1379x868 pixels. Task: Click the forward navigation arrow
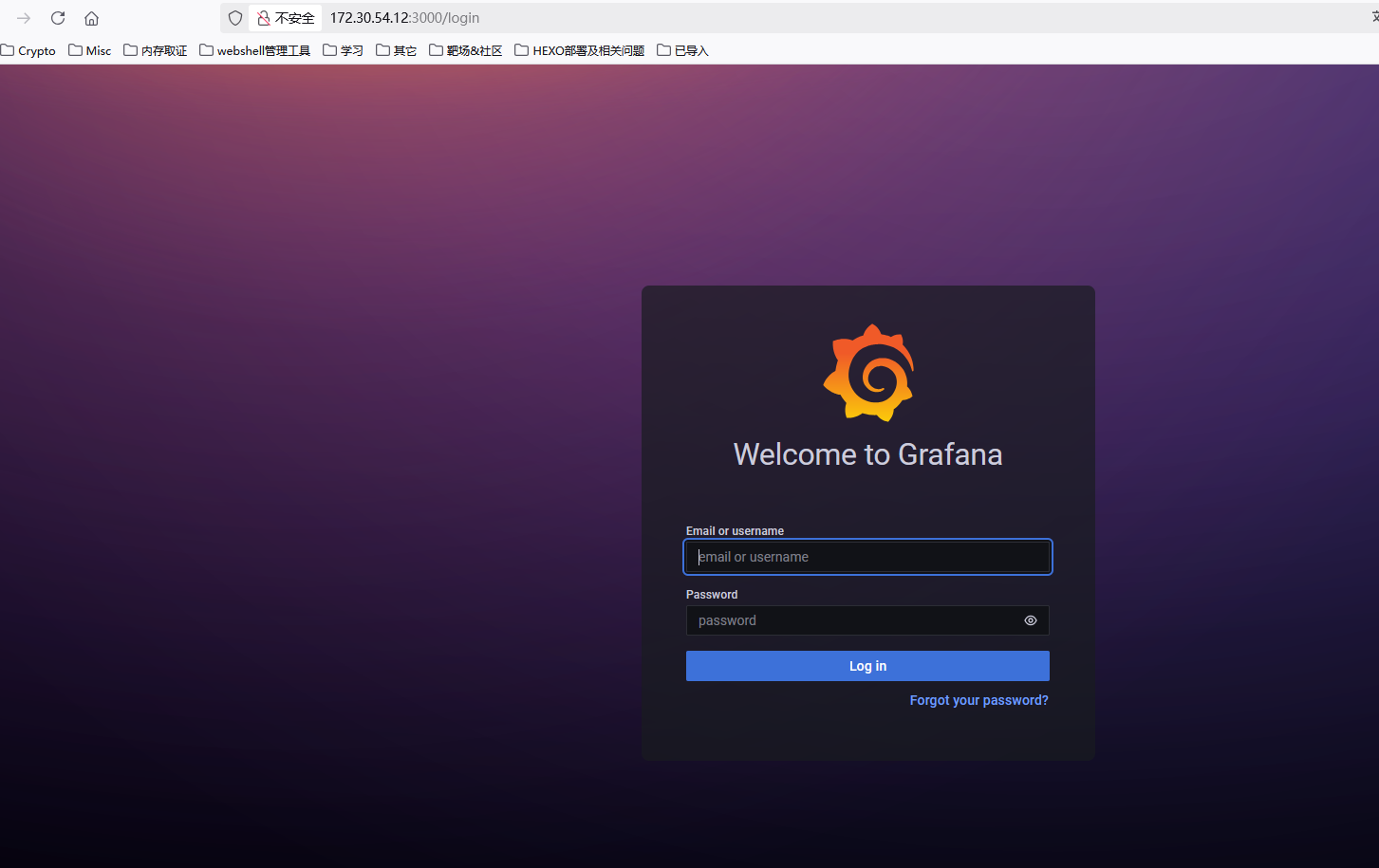pos(24,18)
